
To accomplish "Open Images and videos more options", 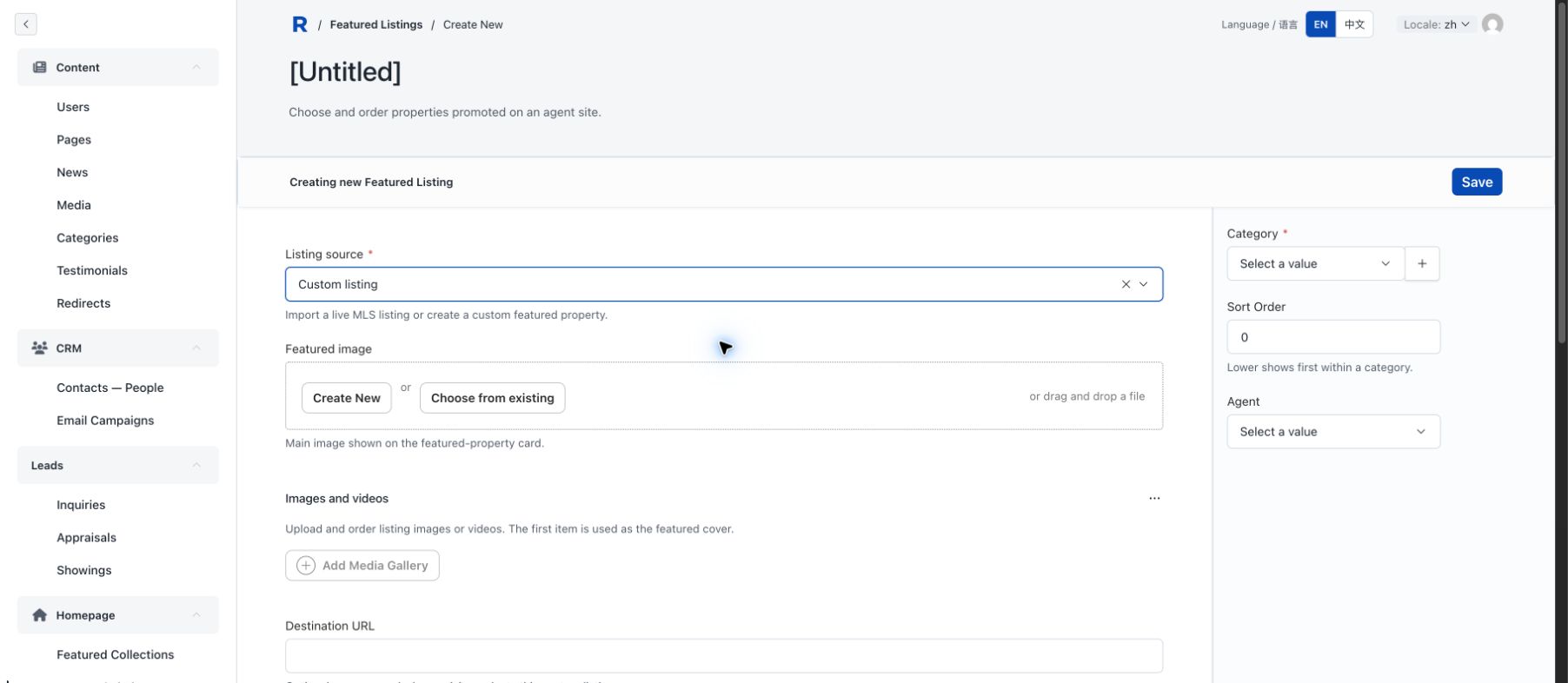I will point(1154,499).
